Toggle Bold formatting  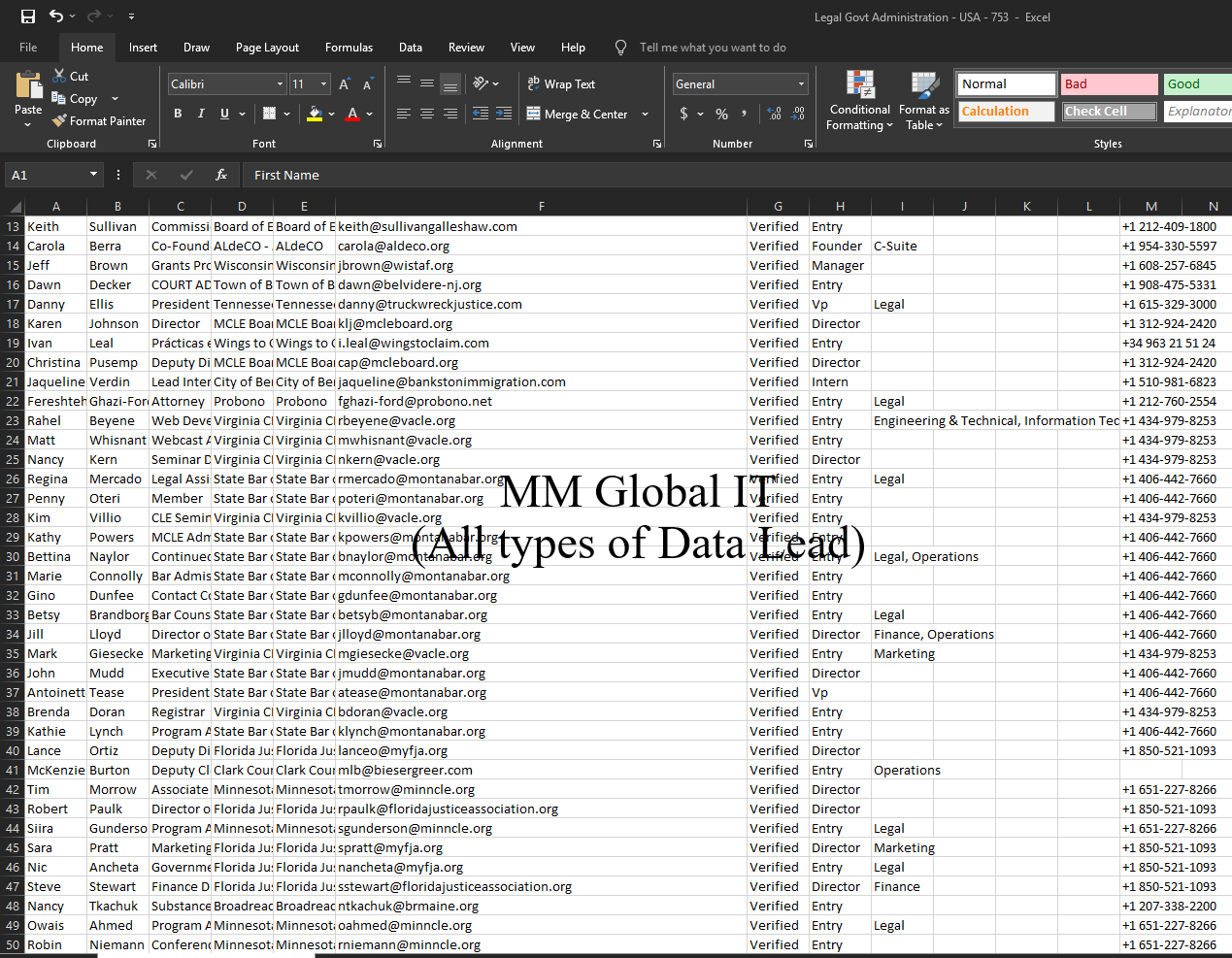click(x=178, y=114)
